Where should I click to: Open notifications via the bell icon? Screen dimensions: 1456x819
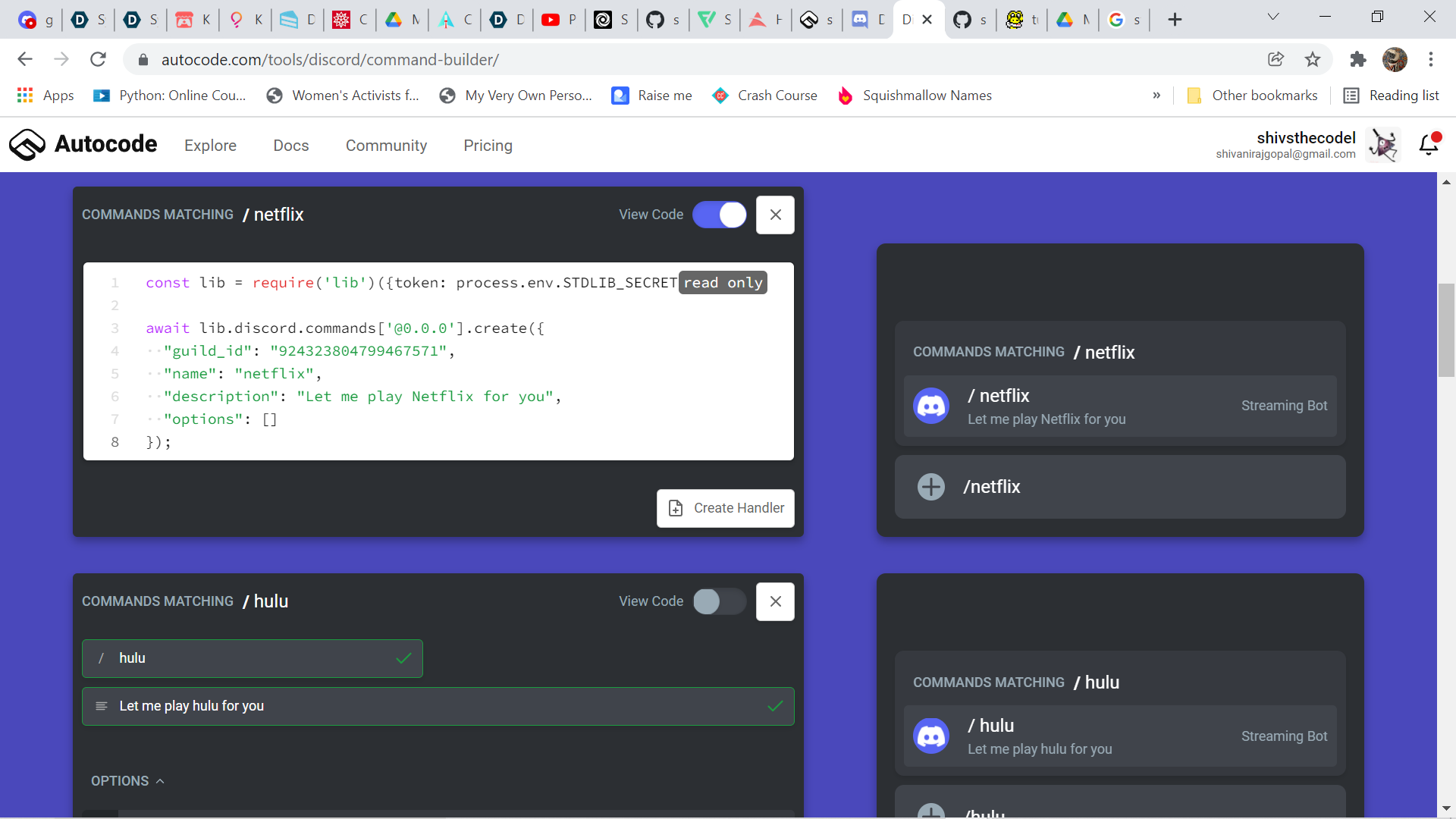pyautogui.click(x=1429, y=145)
